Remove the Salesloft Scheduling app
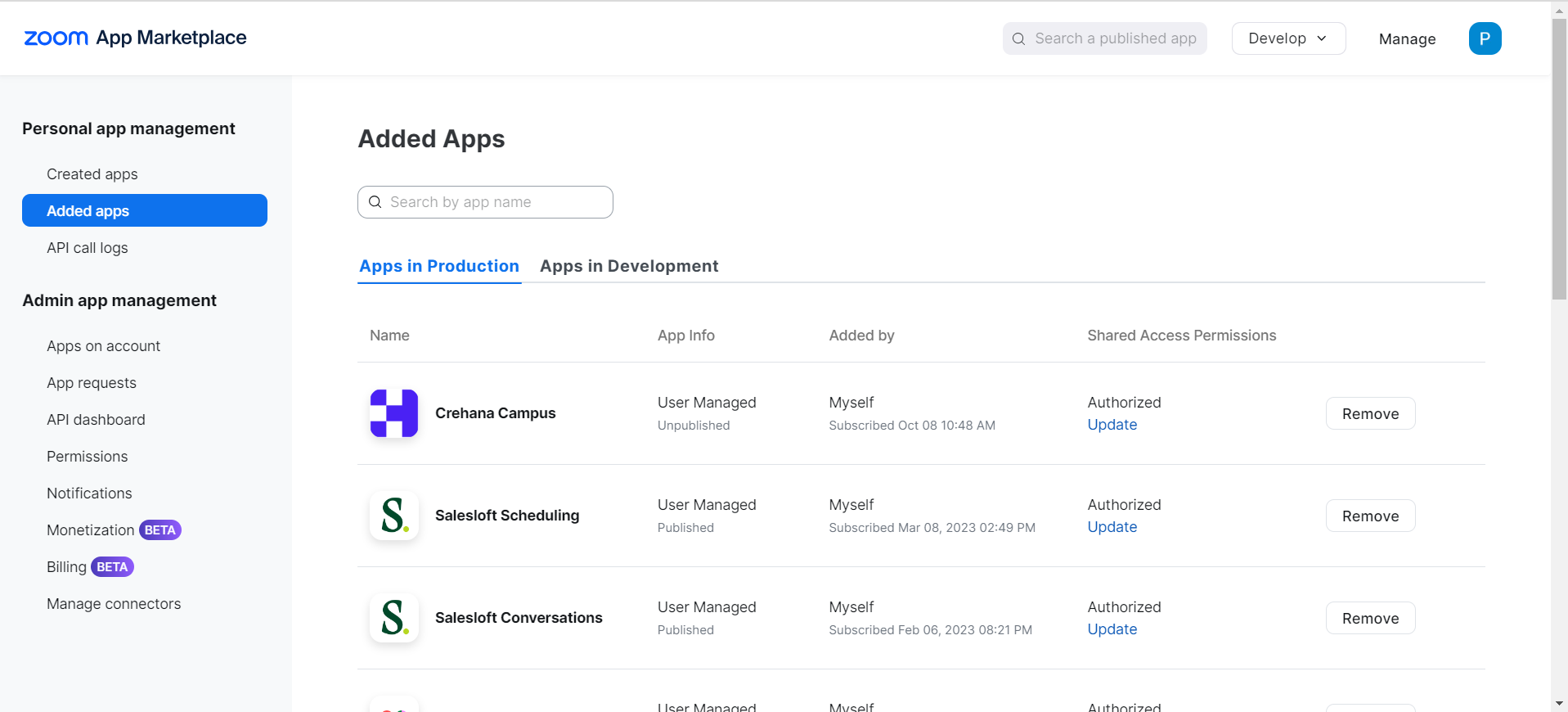Screen dimensions: 1568x712 pyautogui.click(x=1370, y=516)
